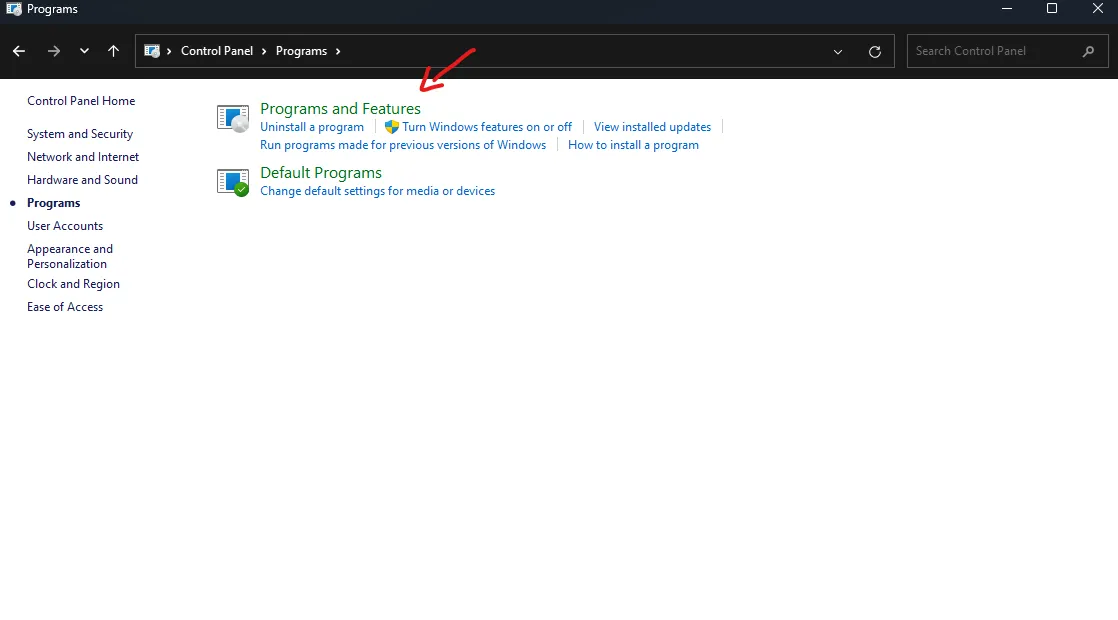1118x620 pixels.
Task: Open Network and Internet category
Action: tap(83, 157)
